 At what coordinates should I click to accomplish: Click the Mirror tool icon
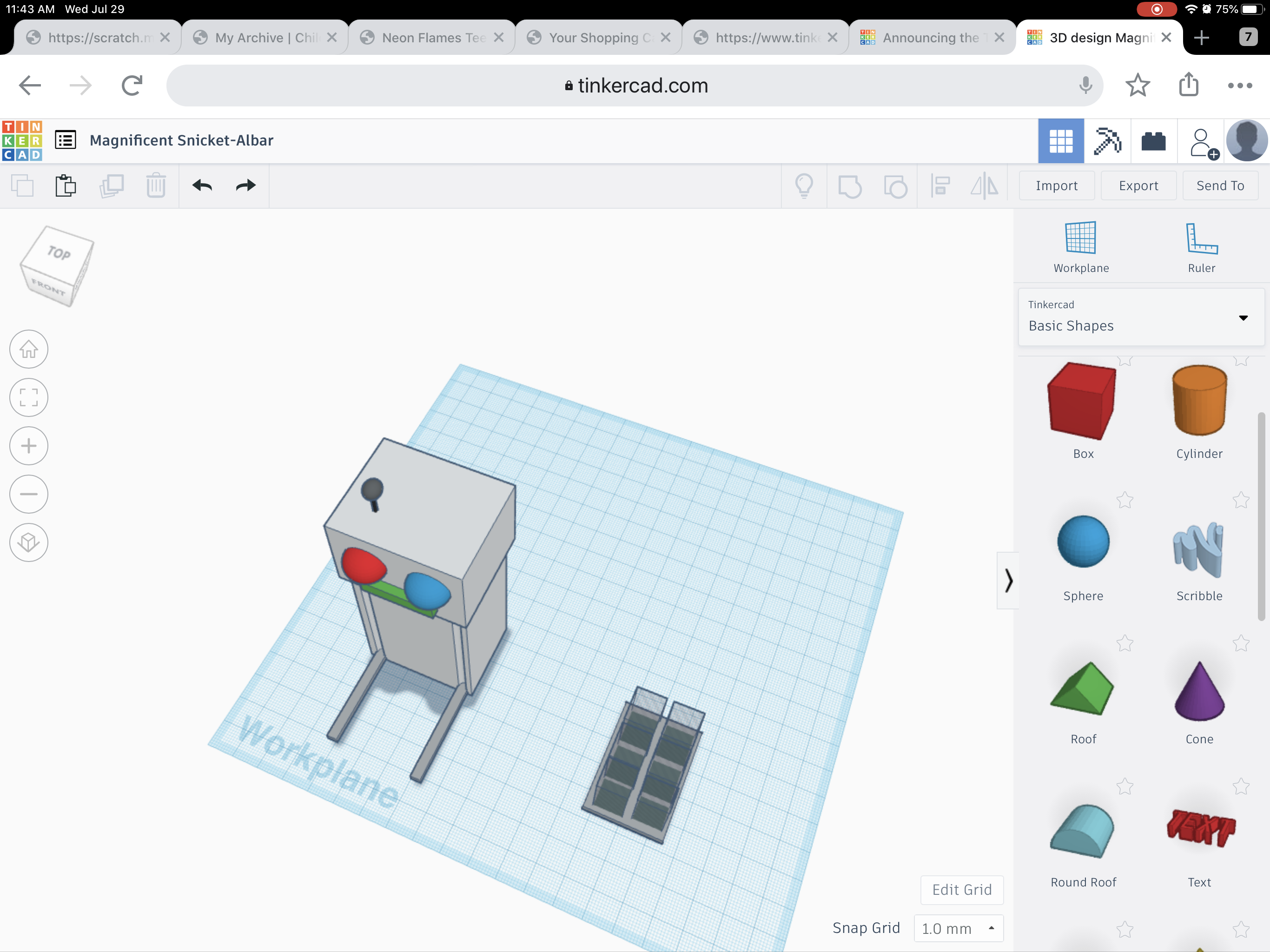pos(984,185)
